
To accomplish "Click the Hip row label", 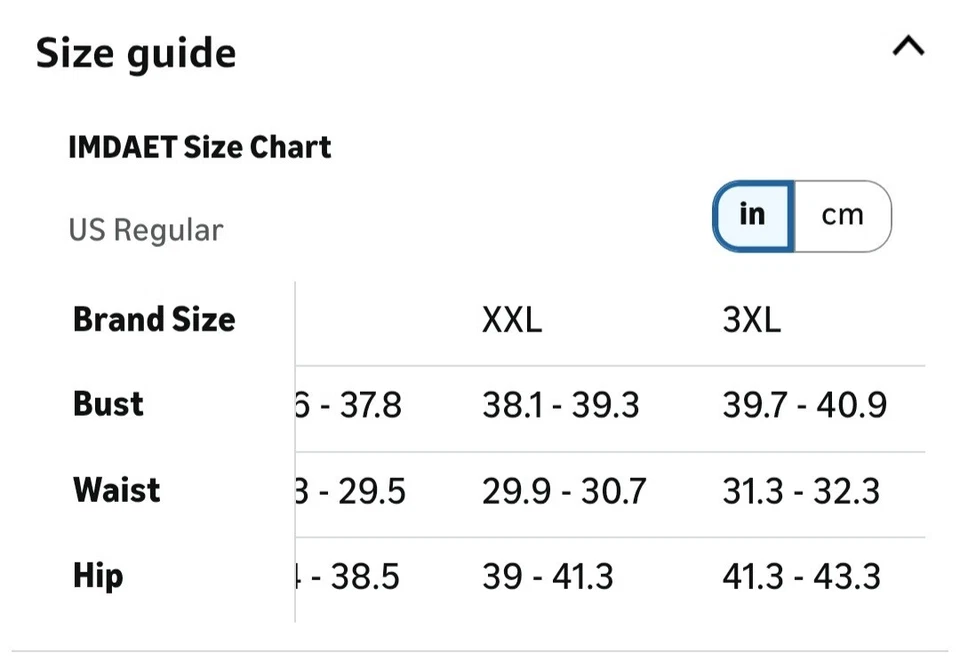I will 98,577.
